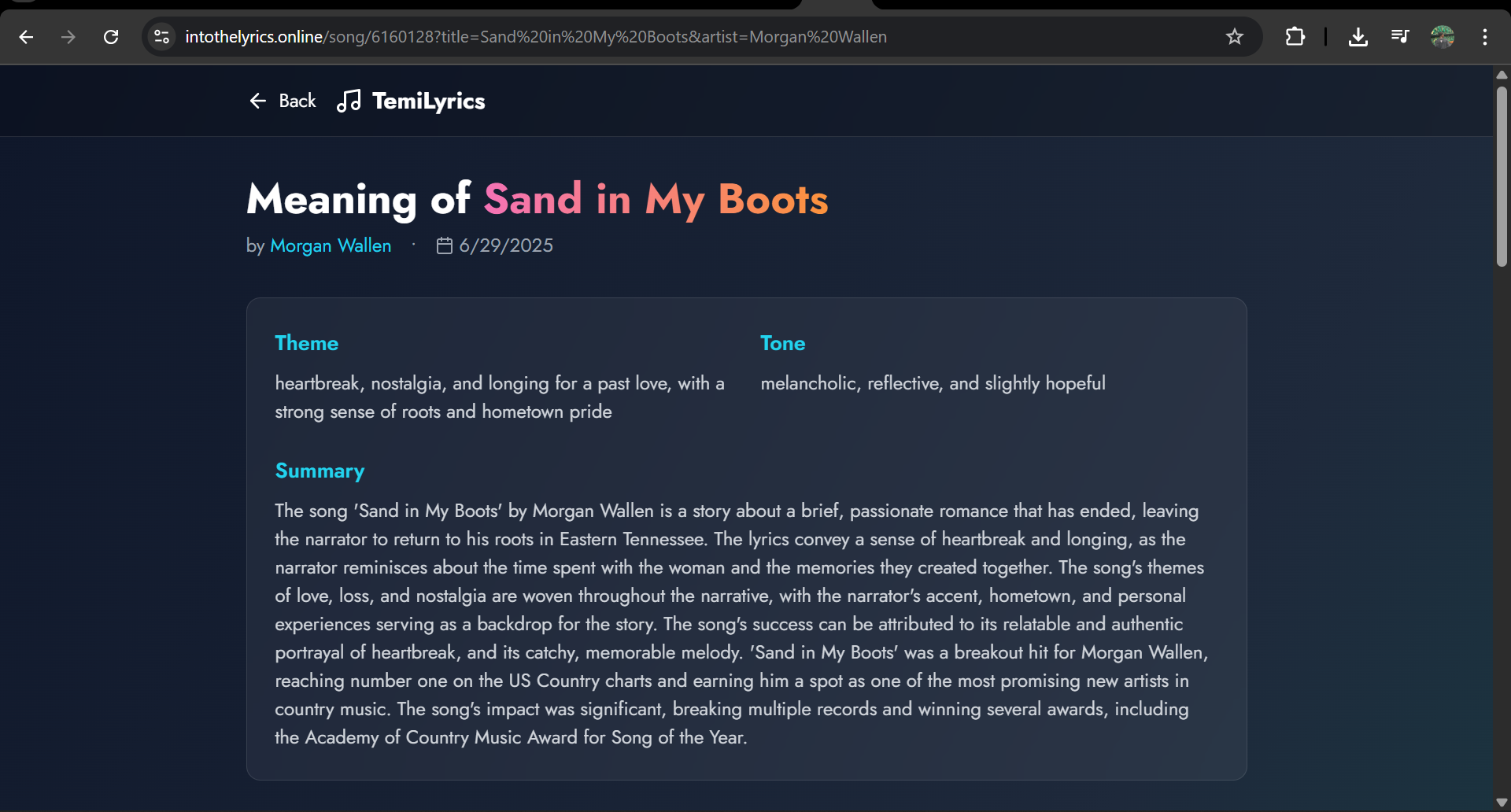1511x812 pixels.
Task: Click the 'Sand in My Boots' title text
Action: [x=656, y=199]
